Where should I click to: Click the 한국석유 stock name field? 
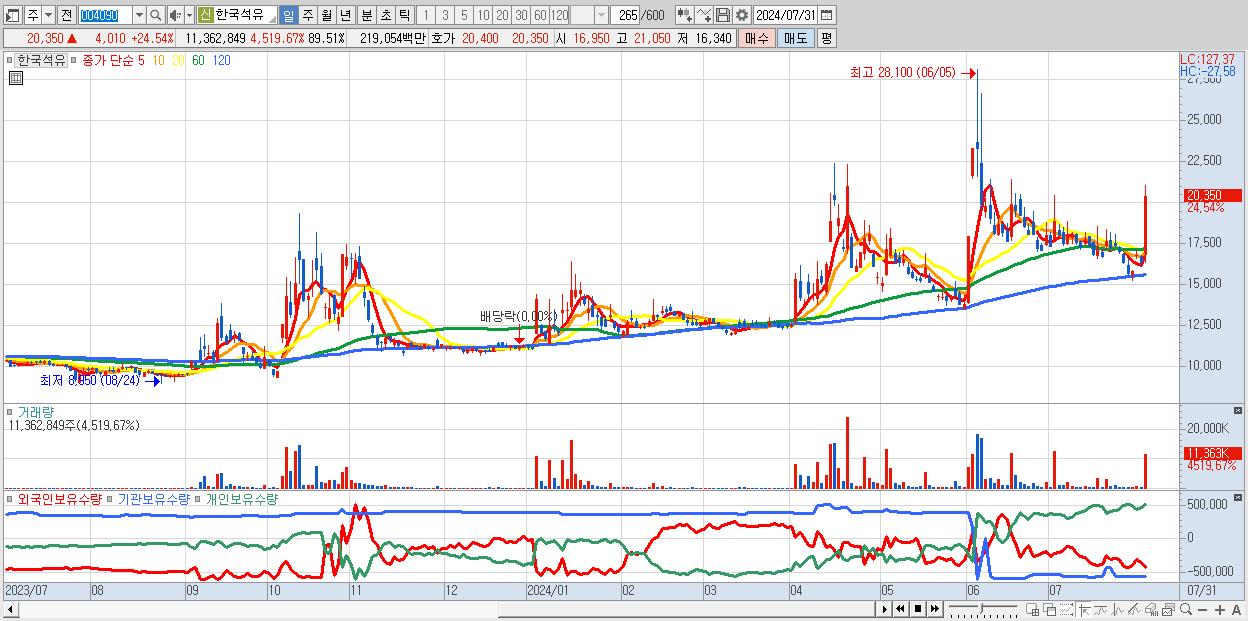pos(238,15)
